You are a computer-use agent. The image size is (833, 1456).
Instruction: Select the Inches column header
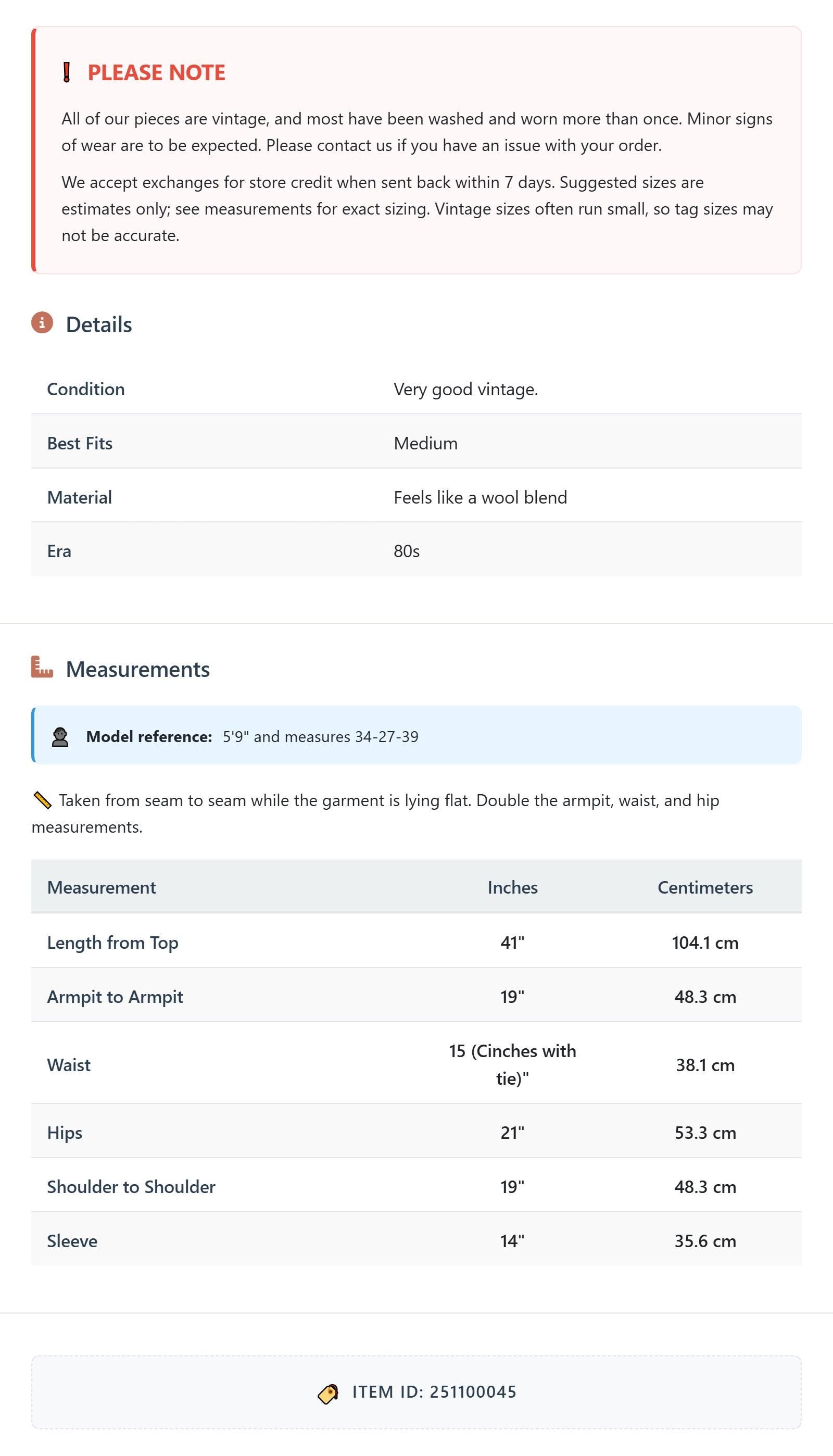[513, 887]
